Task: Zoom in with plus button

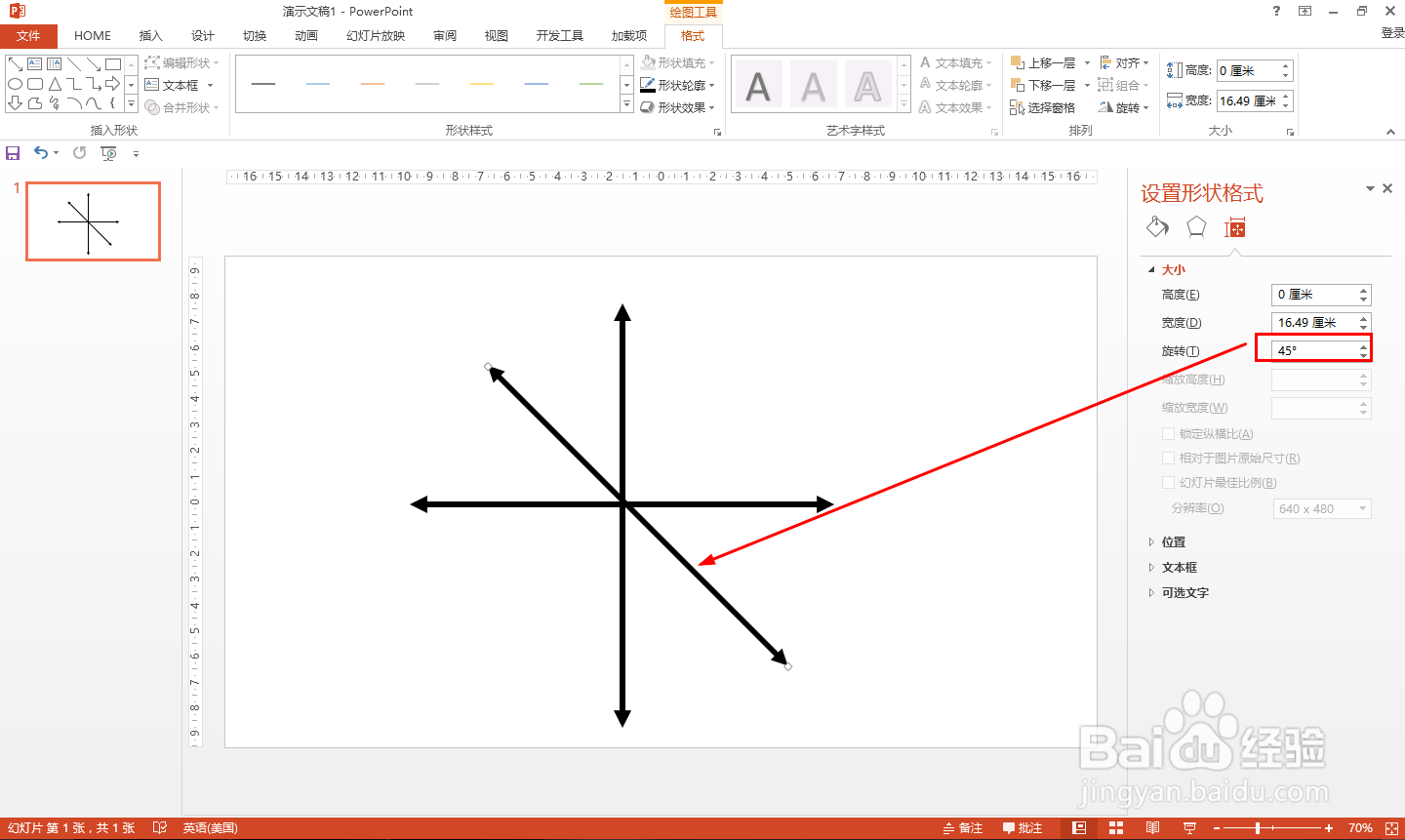Action: click(1329, 828)
